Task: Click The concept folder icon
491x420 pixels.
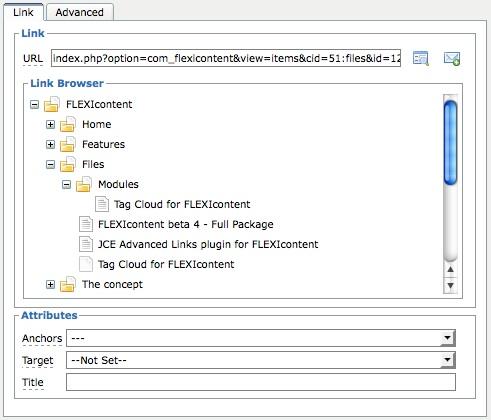Action: click(x=68, y=284)
